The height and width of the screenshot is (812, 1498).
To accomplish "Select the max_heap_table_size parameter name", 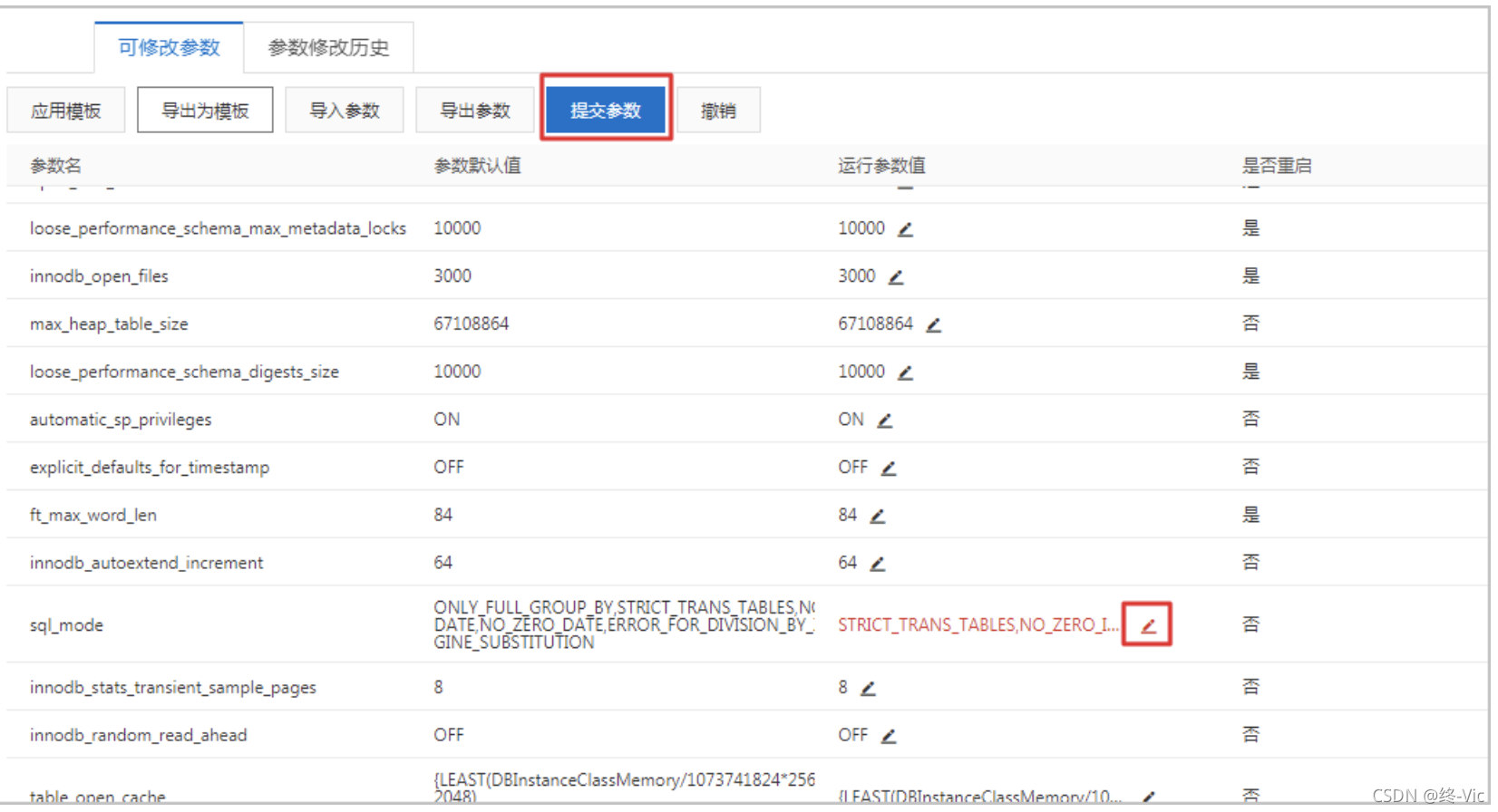I will point(109,324).
